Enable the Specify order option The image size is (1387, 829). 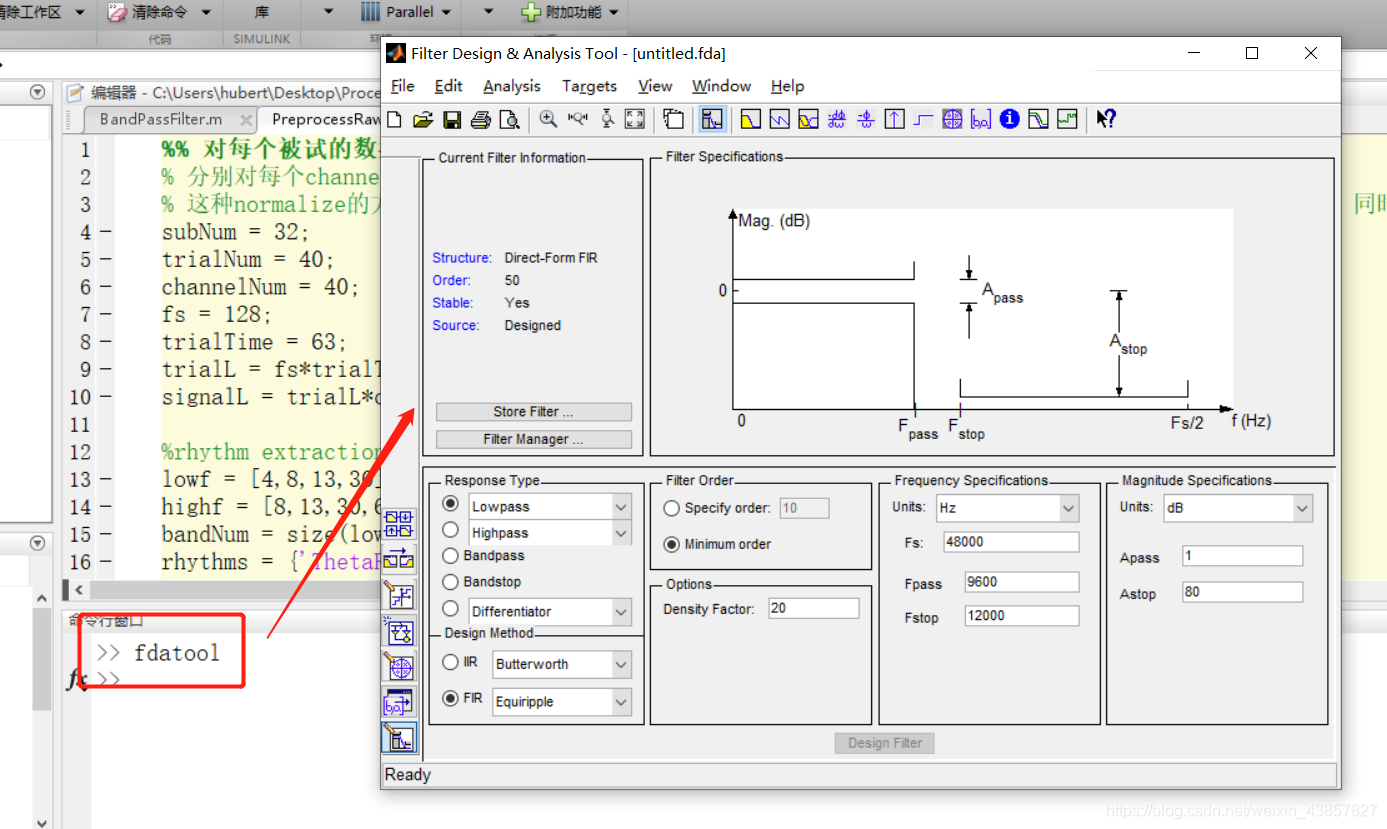tap(672, 508)
